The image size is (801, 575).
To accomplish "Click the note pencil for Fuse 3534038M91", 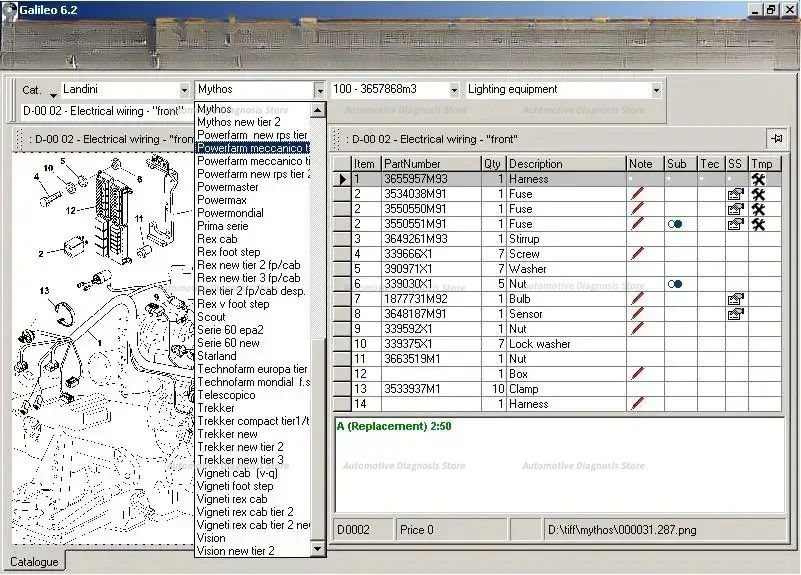I will pyautogui.click(x=637, y=194).
